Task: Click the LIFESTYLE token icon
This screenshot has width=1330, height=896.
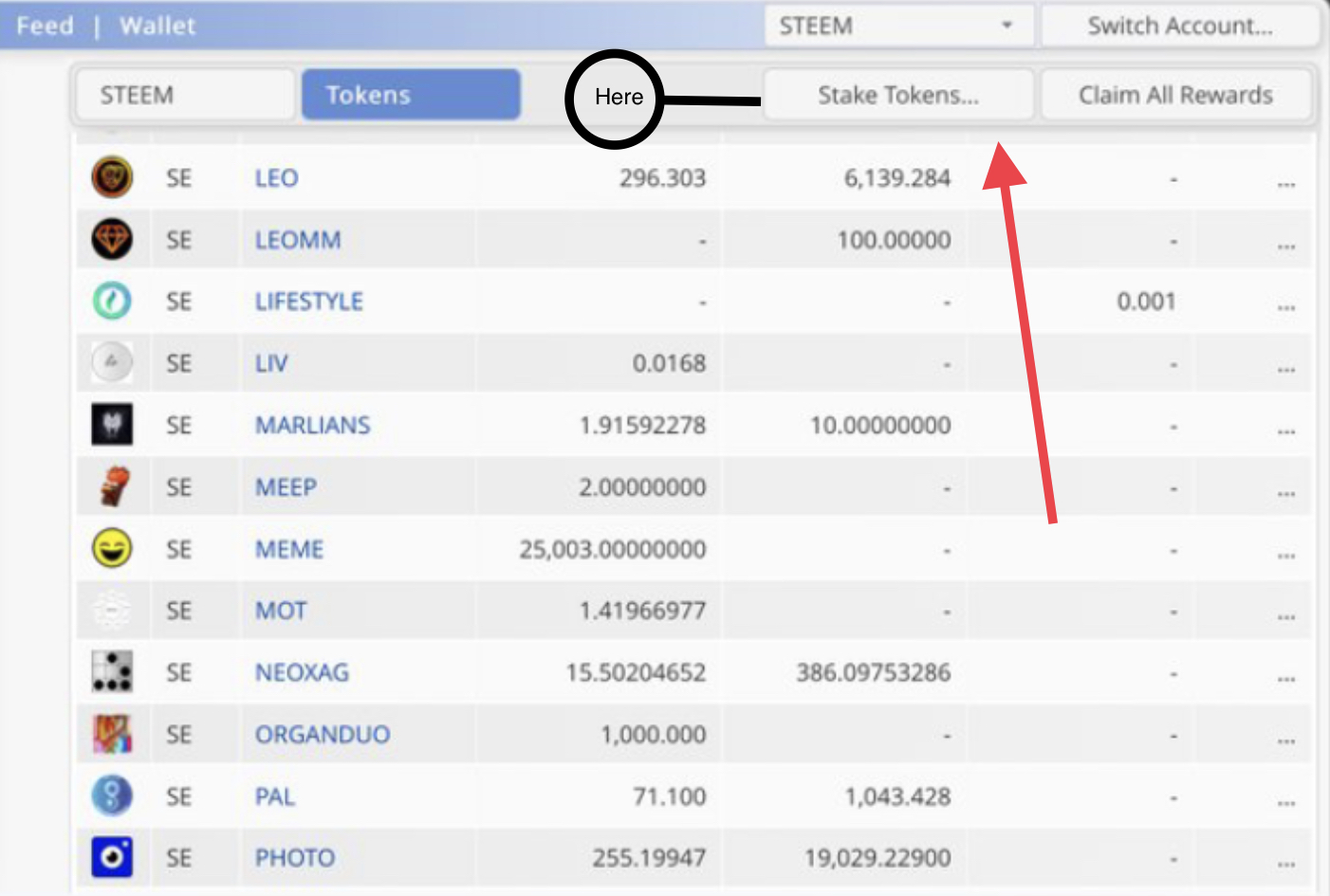Action: click(x=112, y=301)
